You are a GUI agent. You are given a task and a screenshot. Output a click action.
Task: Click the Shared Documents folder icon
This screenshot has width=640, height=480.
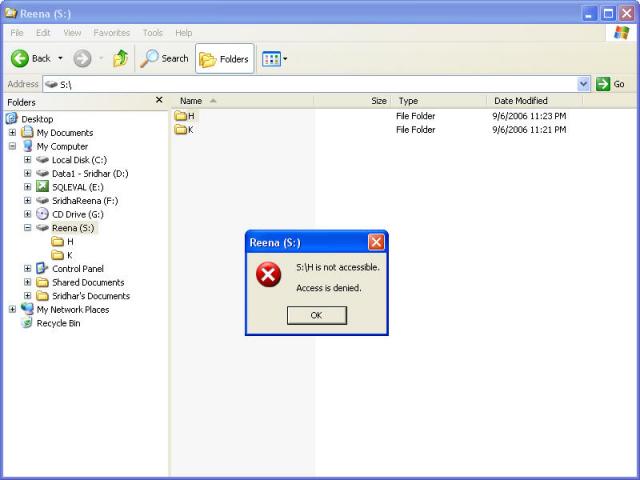(x=42, y=282)
